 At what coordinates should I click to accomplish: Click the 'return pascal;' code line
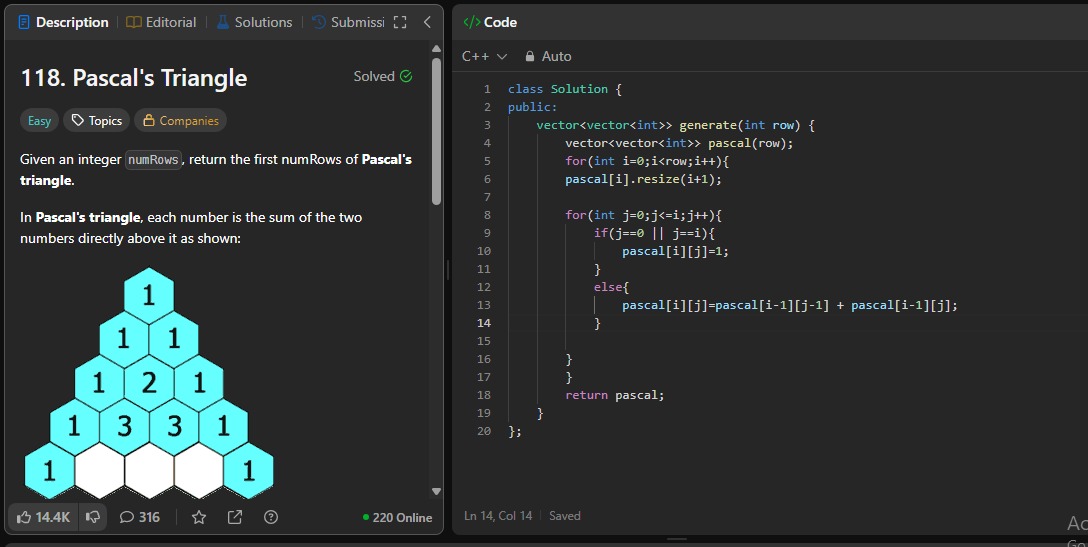[614, 395]
